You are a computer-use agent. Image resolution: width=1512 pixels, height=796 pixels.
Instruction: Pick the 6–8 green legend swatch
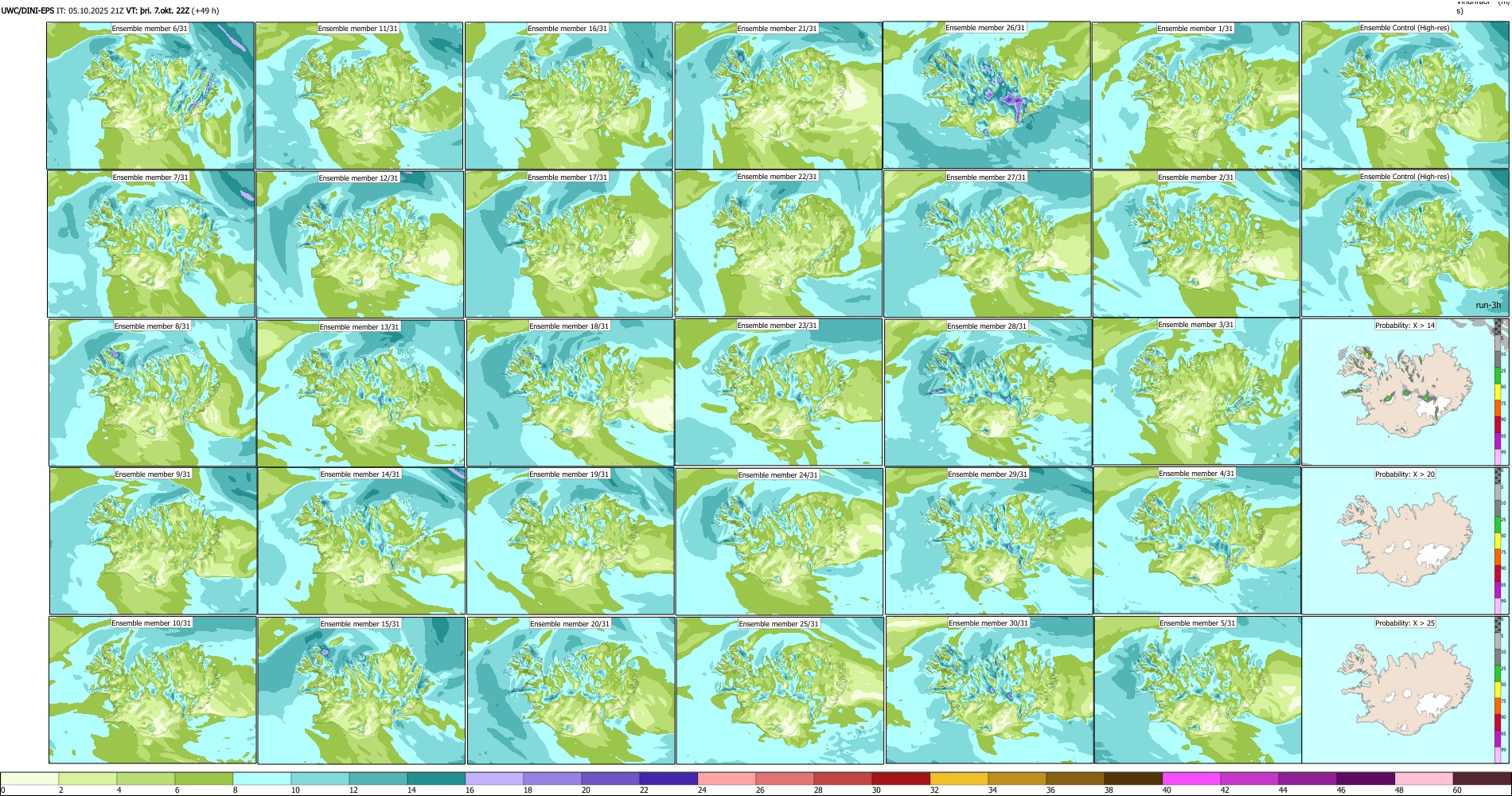204,778
